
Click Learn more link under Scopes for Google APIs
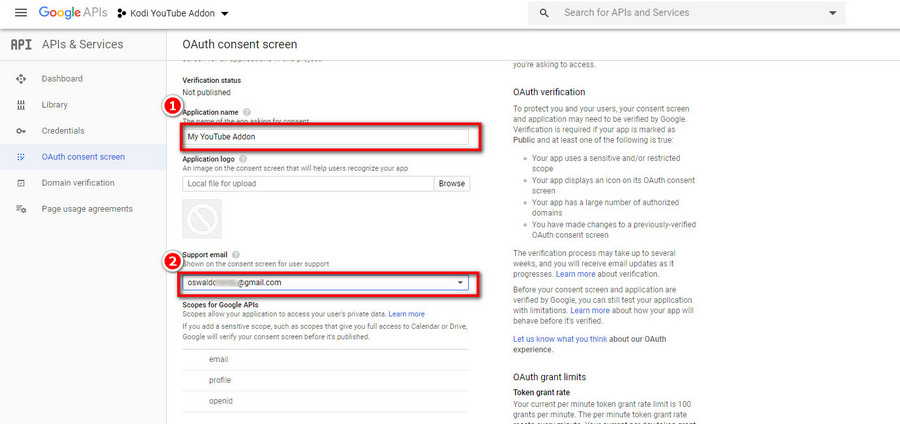[x=406, y=314]
